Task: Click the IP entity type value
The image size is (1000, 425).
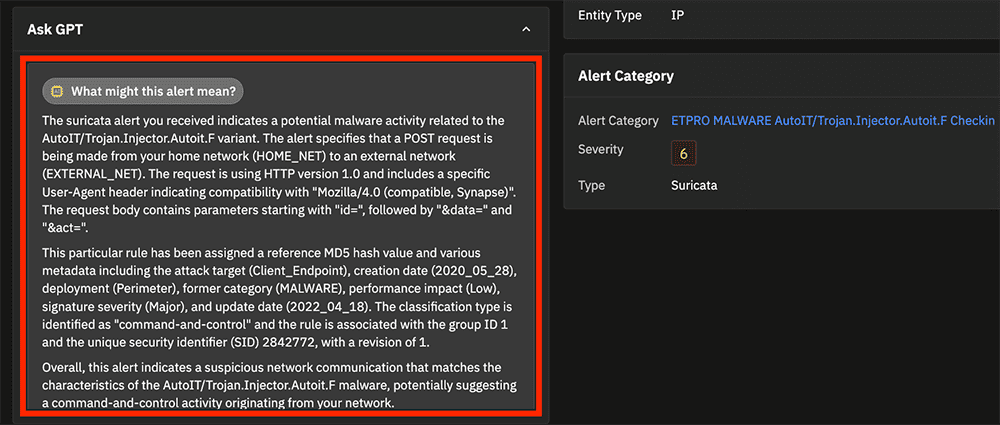Action: pyautogui.click(x=678, y=16)
